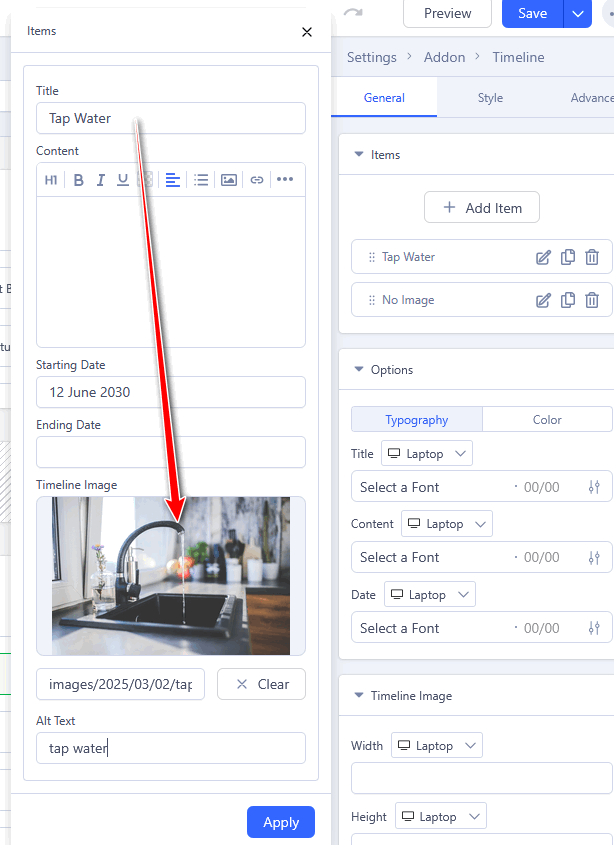
Task: Insert a bulleted list in editor
Action: coord(201,180)
